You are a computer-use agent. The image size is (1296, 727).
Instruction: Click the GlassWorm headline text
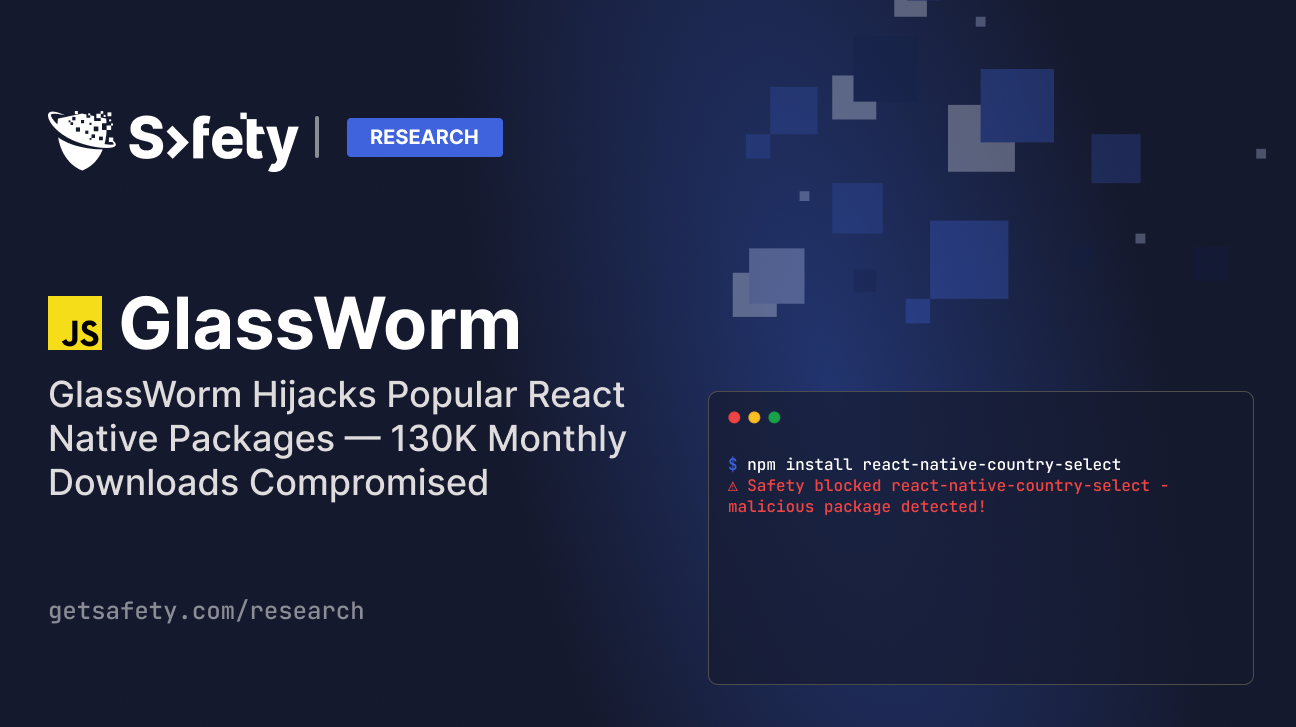point(320,325)
